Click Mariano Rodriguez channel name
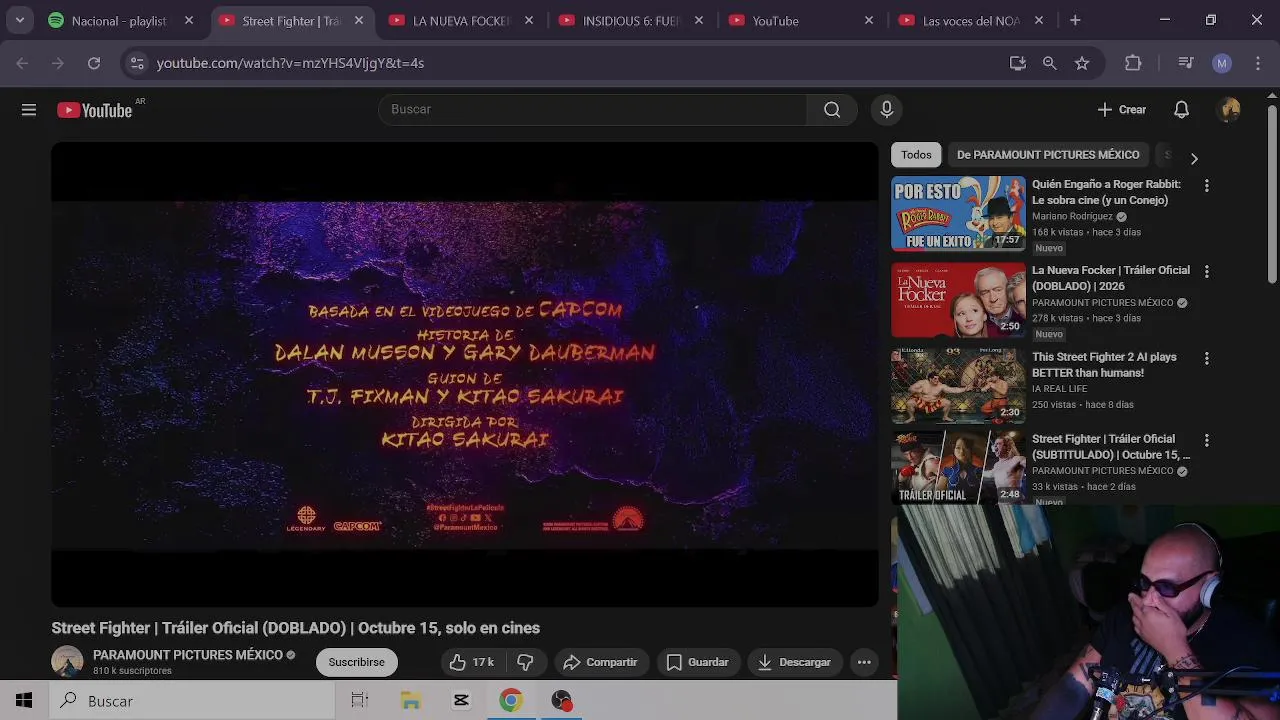The image size is (1280, 720). coord(1072,217)
